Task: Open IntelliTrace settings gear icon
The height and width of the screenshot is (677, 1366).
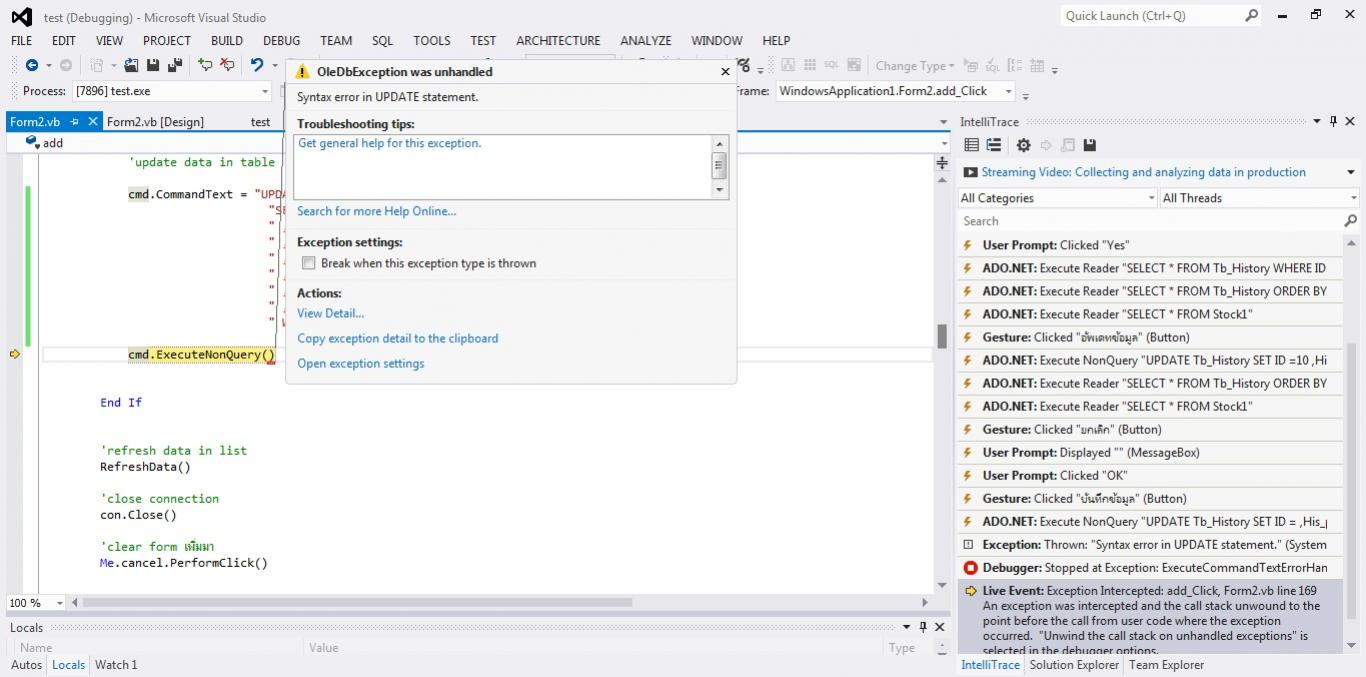Action: [1023, 145]
